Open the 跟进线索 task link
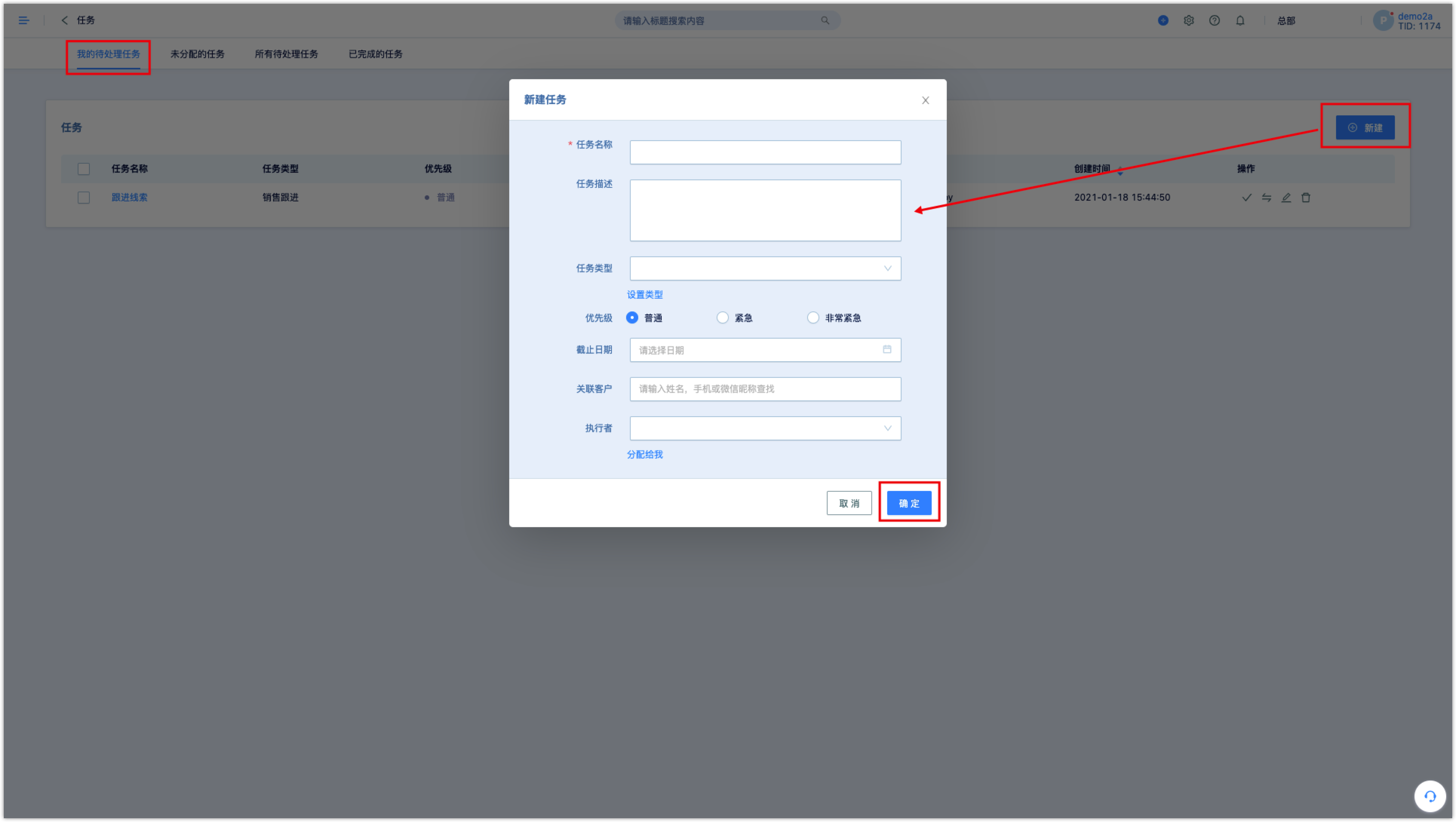Image resolution: width=1456 pixels, height=822 pixels. [129, 197]
